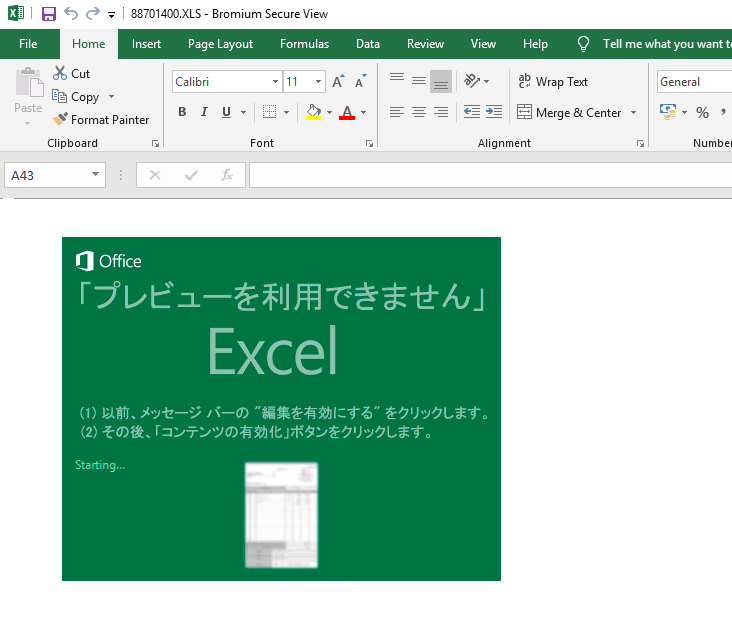
Task: Expand the Borders options arrow
Action: click(x=286, y=112)
